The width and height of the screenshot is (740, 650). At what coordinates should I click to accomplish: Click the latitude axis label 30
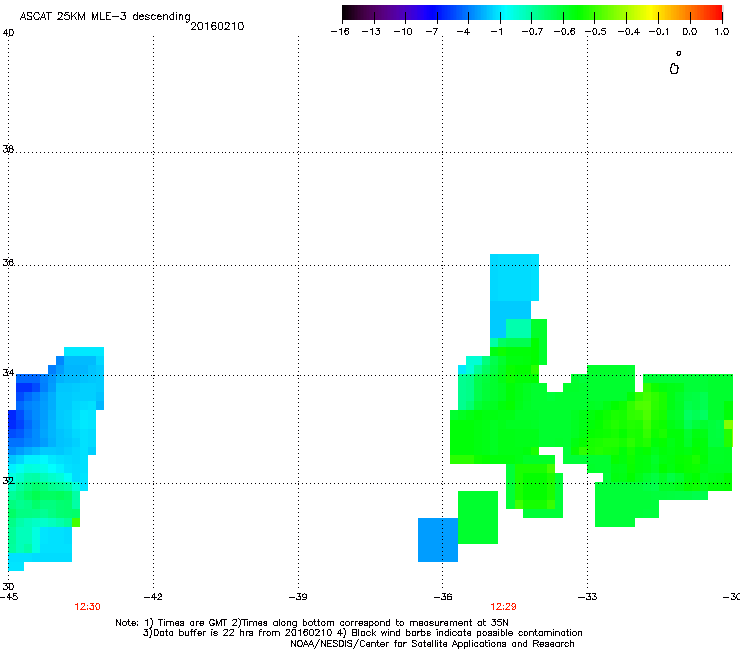[x=8, y=586]
